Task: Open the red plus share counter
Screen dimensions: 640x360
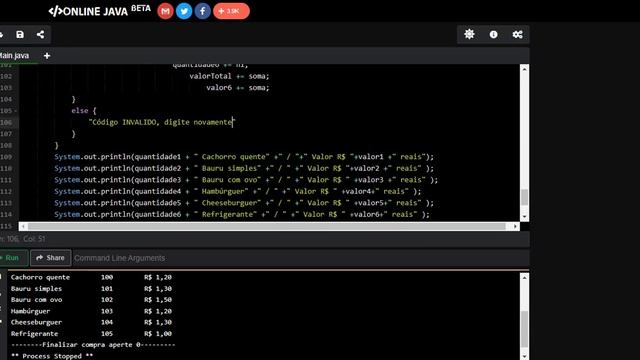Action: 231,11
